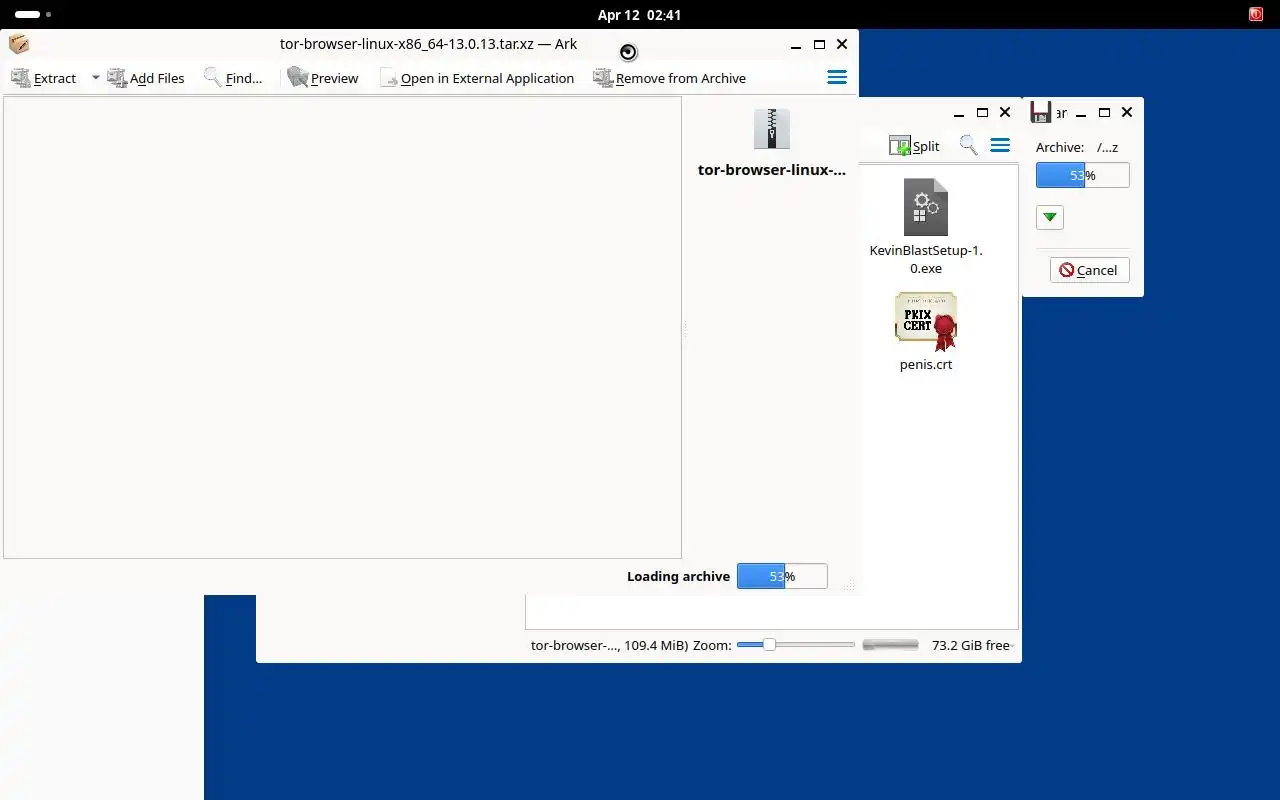Click the red tray indicator icon at top-right

point(1256,15)
